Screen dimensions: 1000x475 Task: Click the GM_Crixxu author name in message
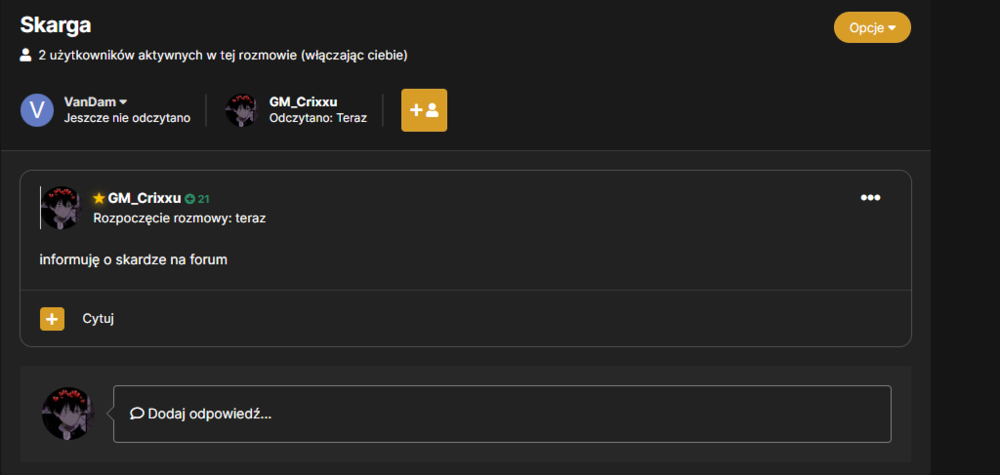coord(144,198)
